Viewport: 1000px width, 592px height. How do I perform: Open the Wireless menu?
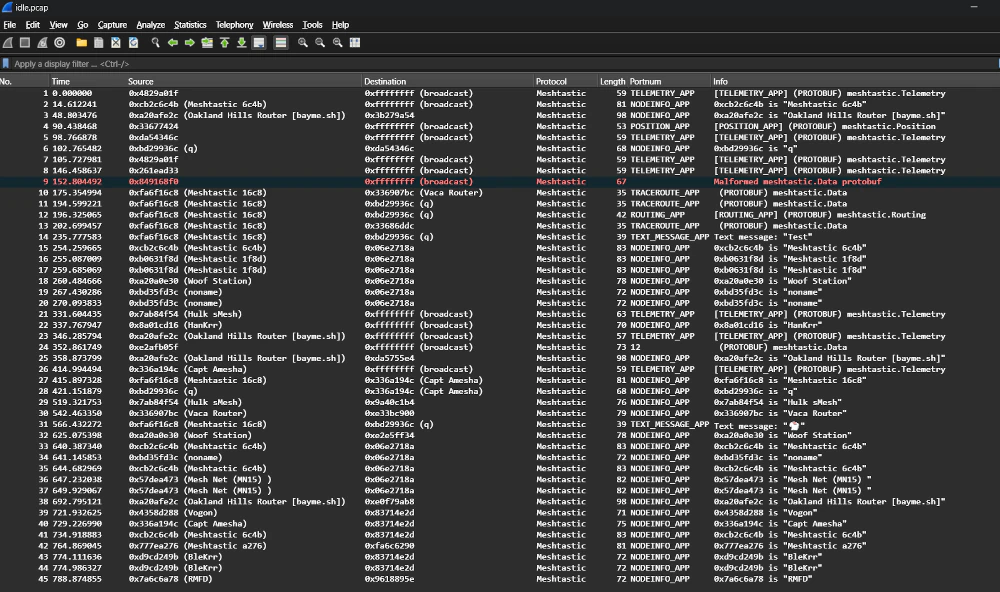pyautogui.click(x=277, y=25)
